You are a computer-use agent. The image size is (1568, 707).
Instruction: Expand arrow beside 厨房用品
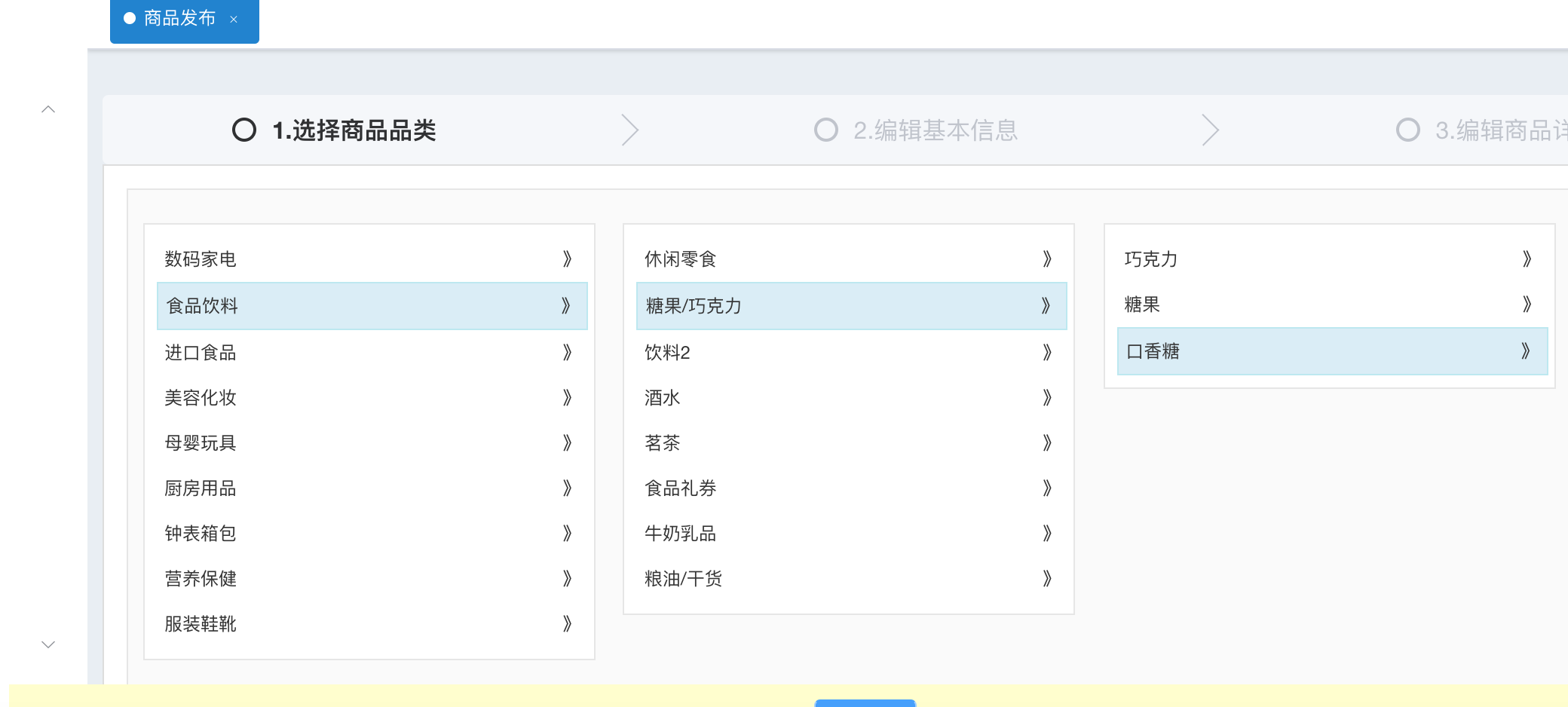coord(567,488)
